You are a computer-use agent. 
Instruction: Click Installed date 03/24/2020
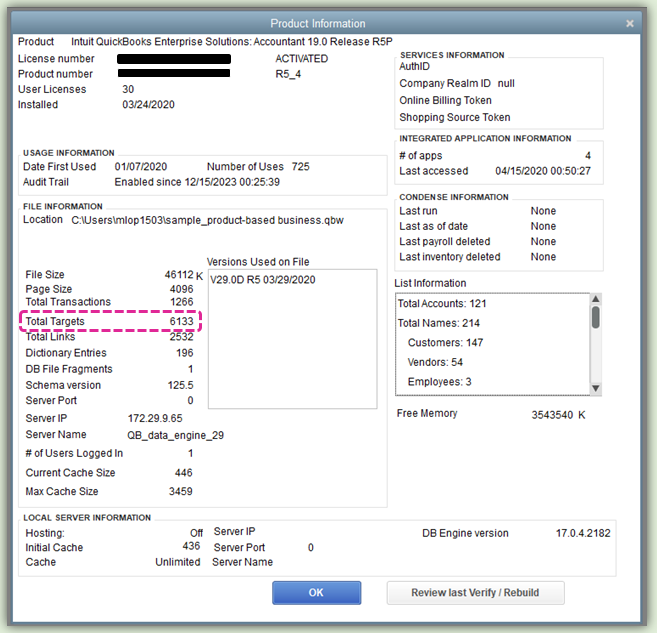click(x=148, y=104)
